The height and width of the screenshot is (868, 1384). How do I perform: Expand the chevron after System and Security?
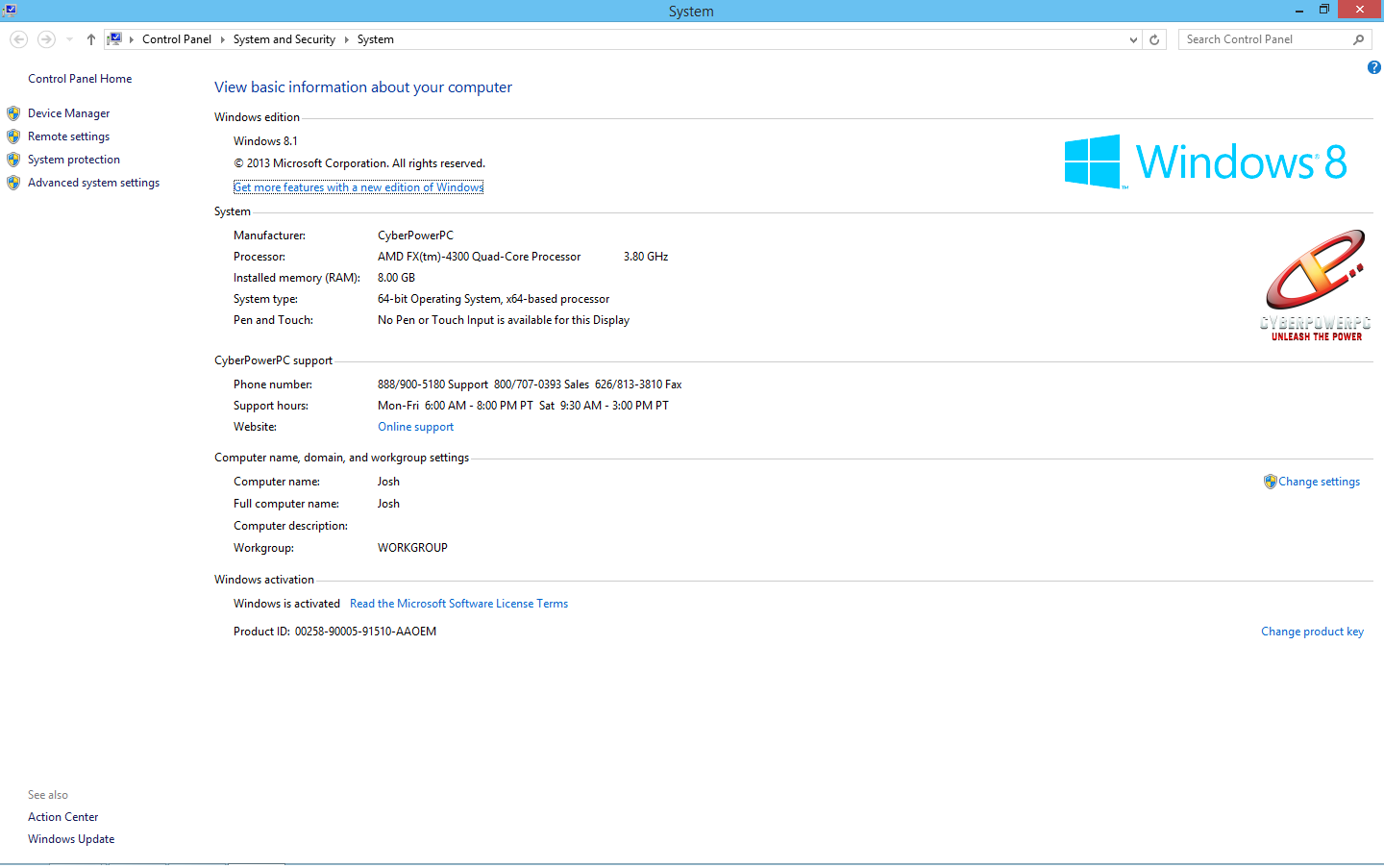(x=346, y=39)
